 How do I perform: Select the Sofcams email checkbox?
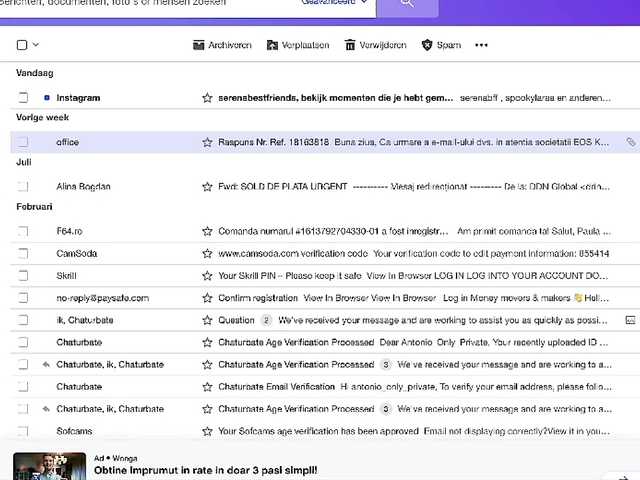[23, 431]
